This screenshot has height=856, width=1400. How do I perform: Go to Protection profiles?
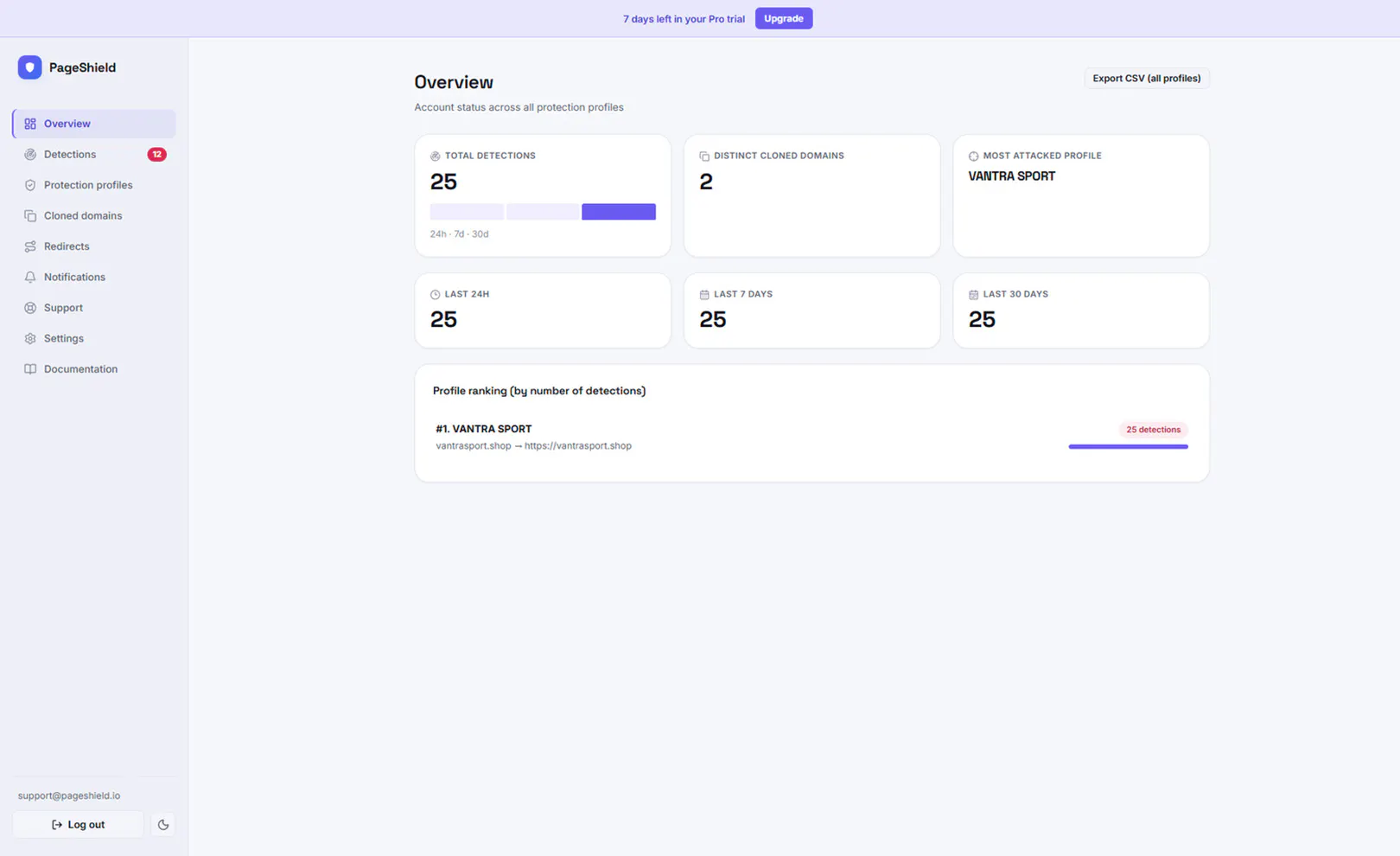(x=94, y=185)
